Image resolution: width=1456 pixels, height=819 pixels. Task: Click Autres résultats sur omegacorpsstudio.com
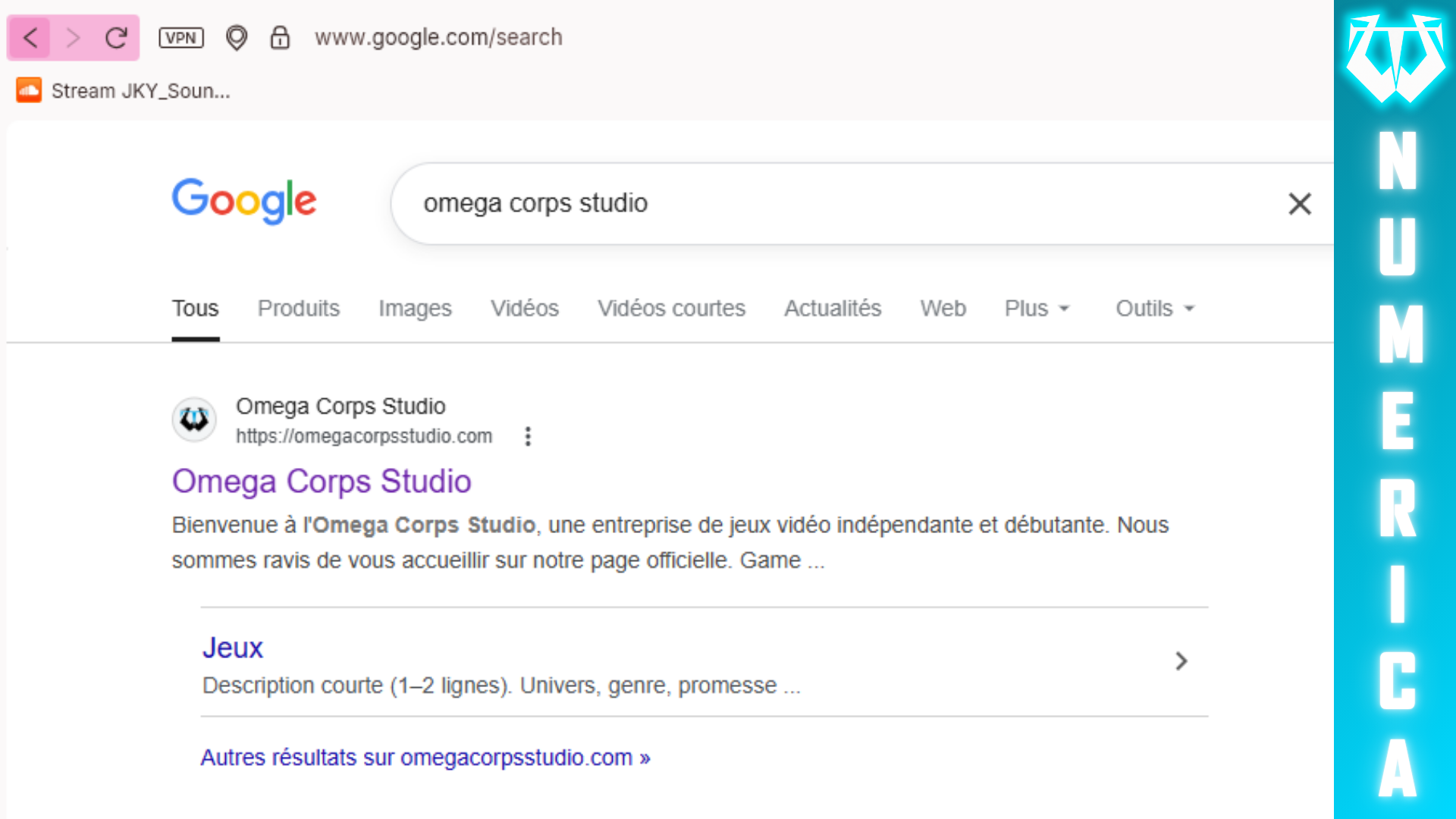point(425,758)
